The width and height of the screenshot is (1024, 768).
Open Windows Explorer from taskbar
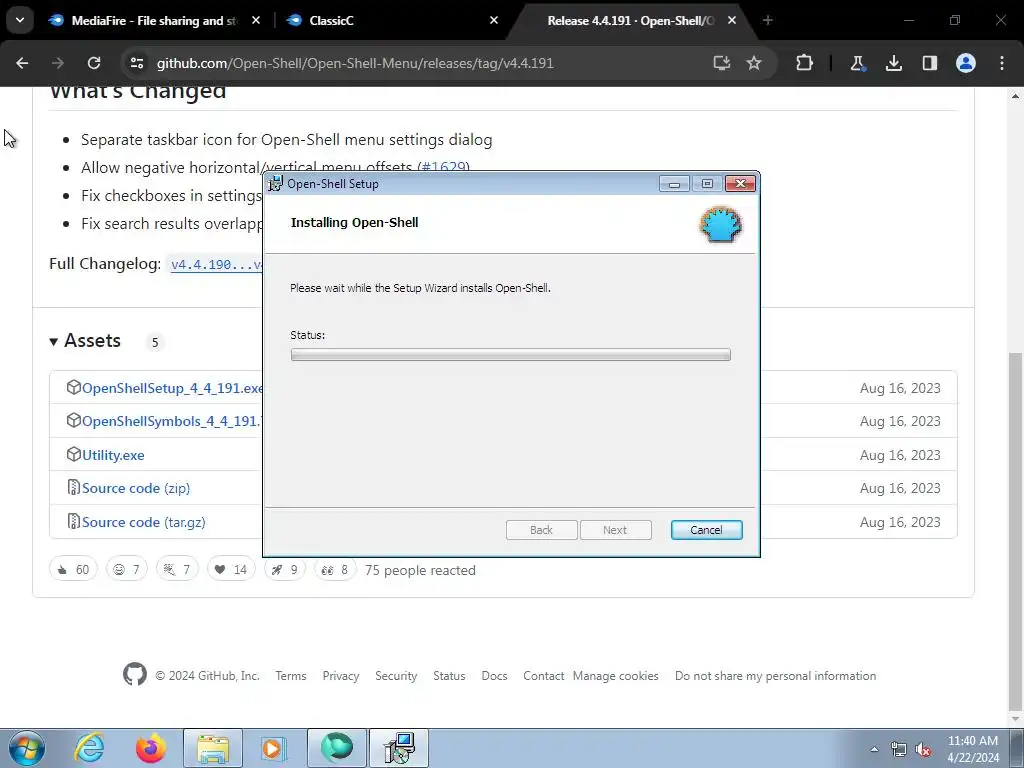(213, 748)
